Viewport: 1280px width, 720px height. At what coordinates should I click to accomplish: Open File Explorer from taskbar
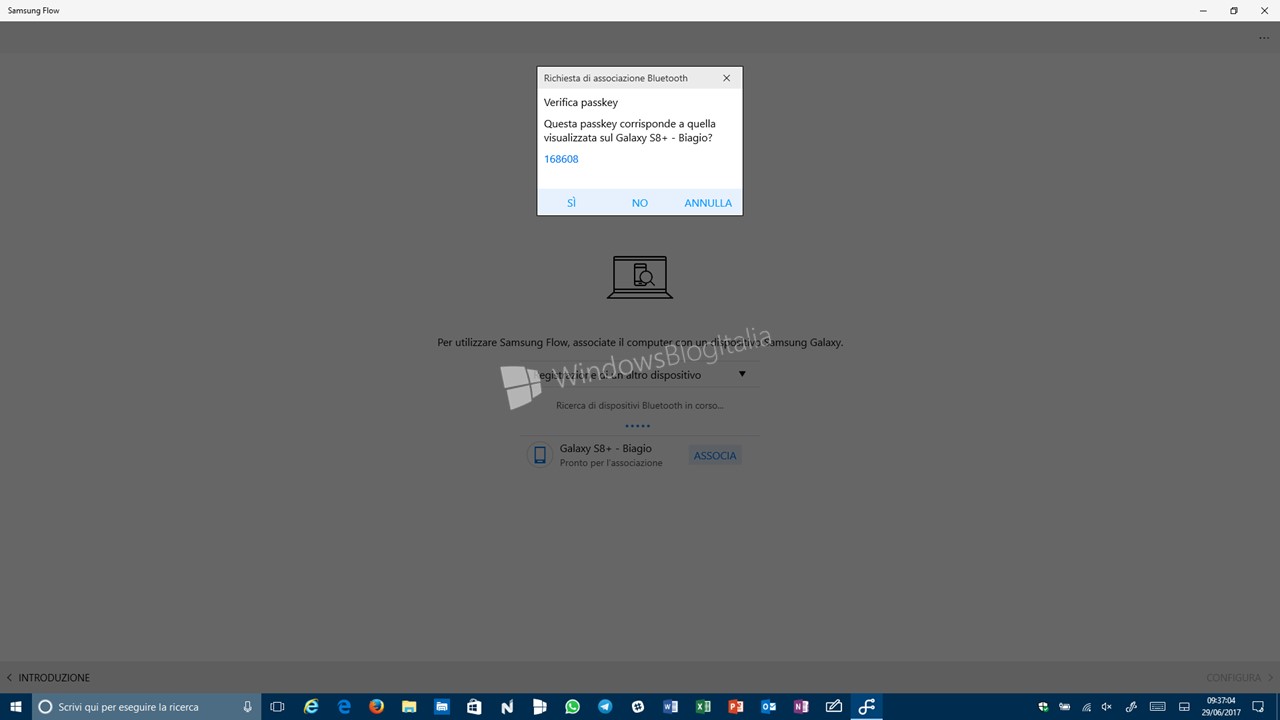409,707
